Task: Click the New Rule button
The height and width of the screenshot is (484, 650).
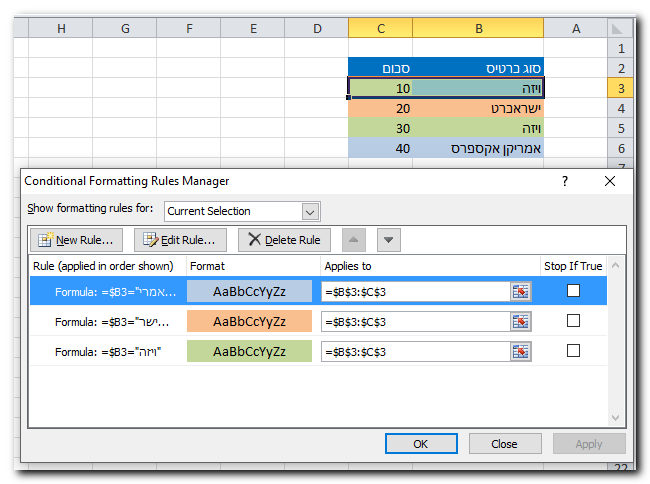Action: 77,240
